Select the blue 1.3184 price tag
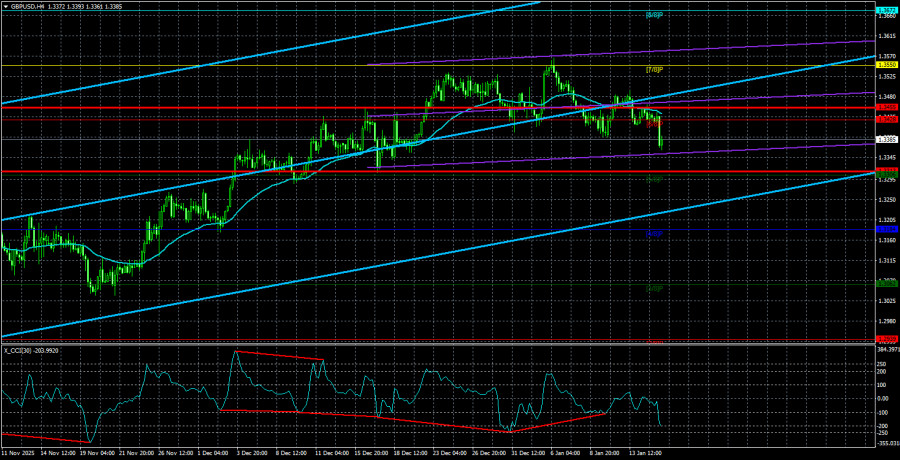The width and height of the screenshot is (900, 460). coord(885,229)
